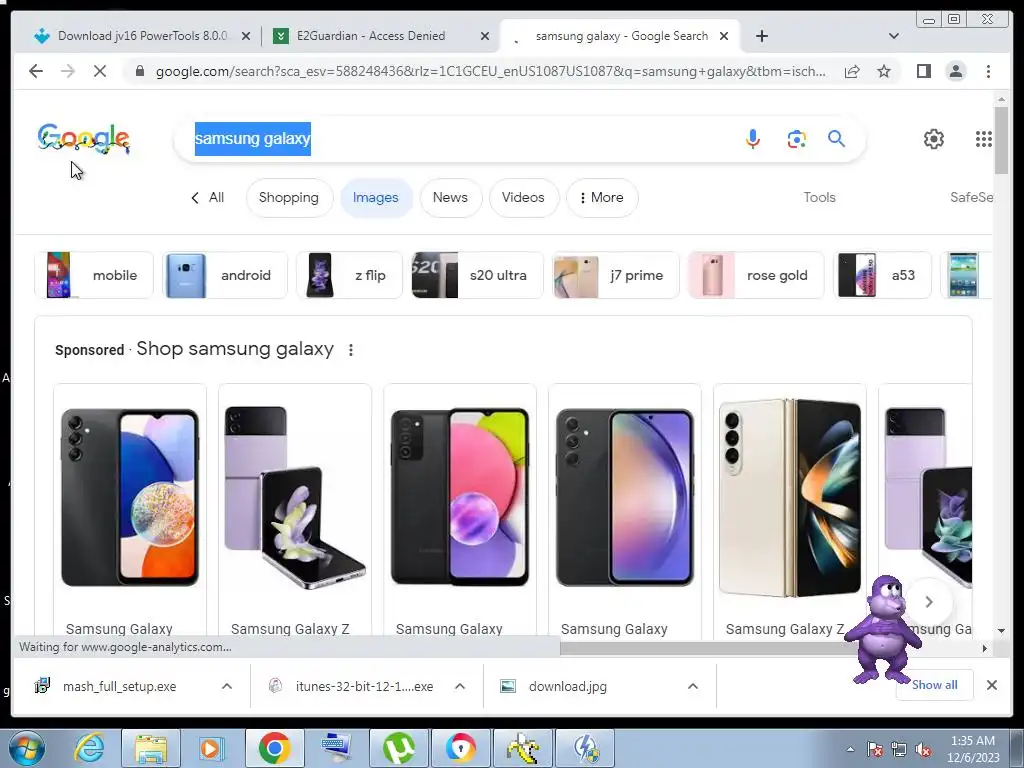Screen dimensions: 1024x768
Task: Open the Google apps grid
Action: coord(984,138)
